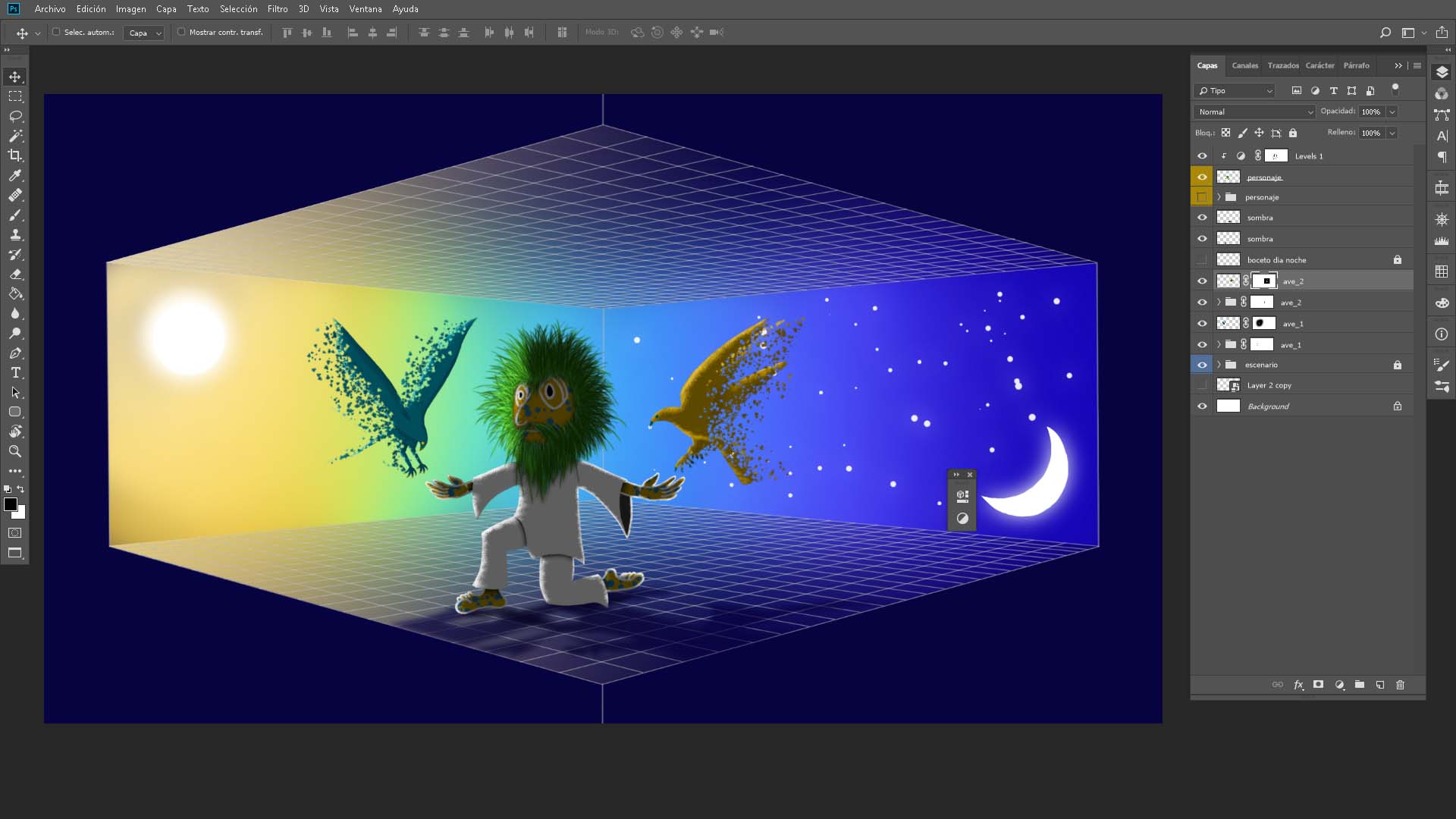Image resolution: width=1456 pixels, height=819 pixels.
Task: Select the Crop tool
Action: point(15,155)
